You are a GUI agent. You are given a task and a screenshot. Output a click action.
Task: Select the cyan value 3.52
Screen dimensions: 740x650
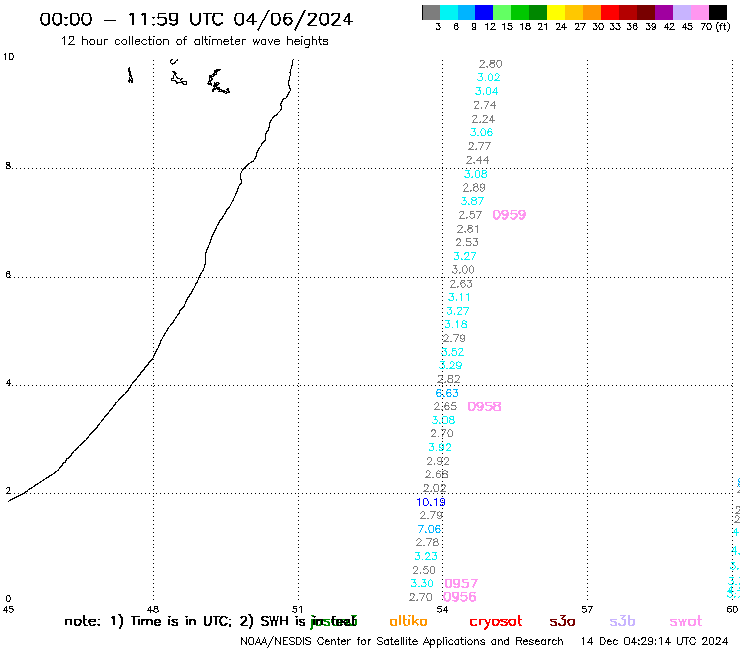[x=453, y=352]
